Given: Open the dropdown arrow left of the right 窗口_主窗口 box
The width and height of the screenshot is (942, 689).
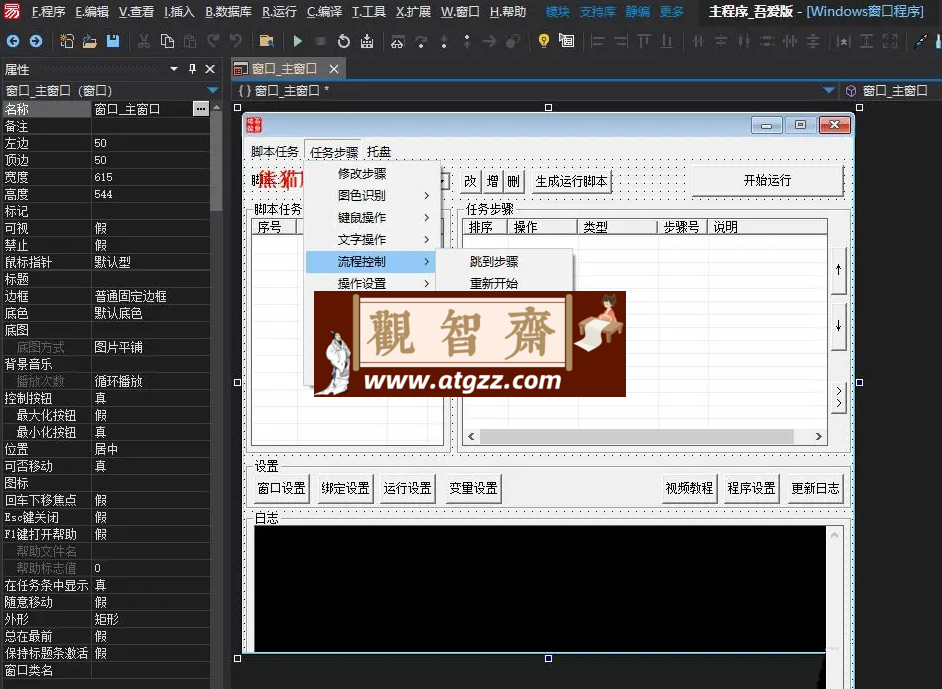Looking at the screenshot, I should point(829,91).
